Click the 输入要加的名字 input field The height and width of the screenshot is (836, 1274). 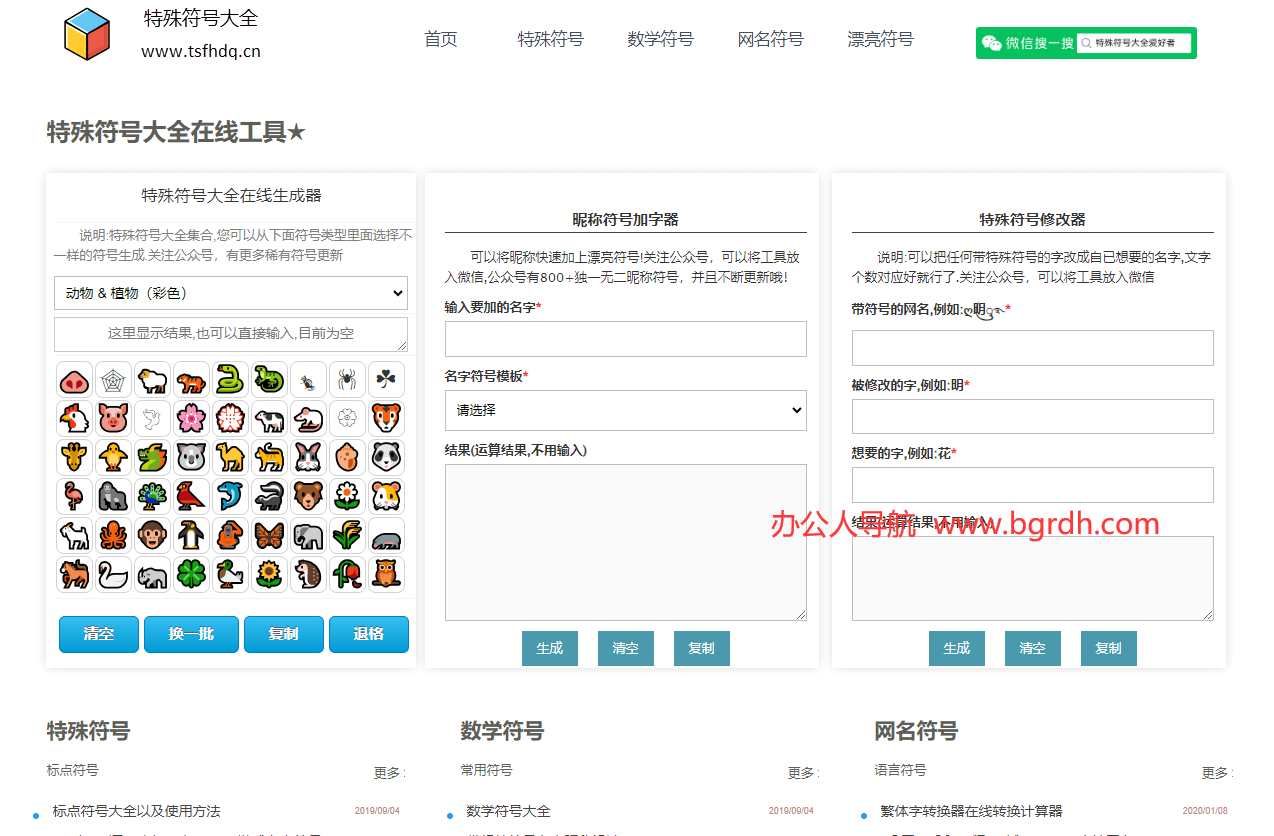coord(625,339)
